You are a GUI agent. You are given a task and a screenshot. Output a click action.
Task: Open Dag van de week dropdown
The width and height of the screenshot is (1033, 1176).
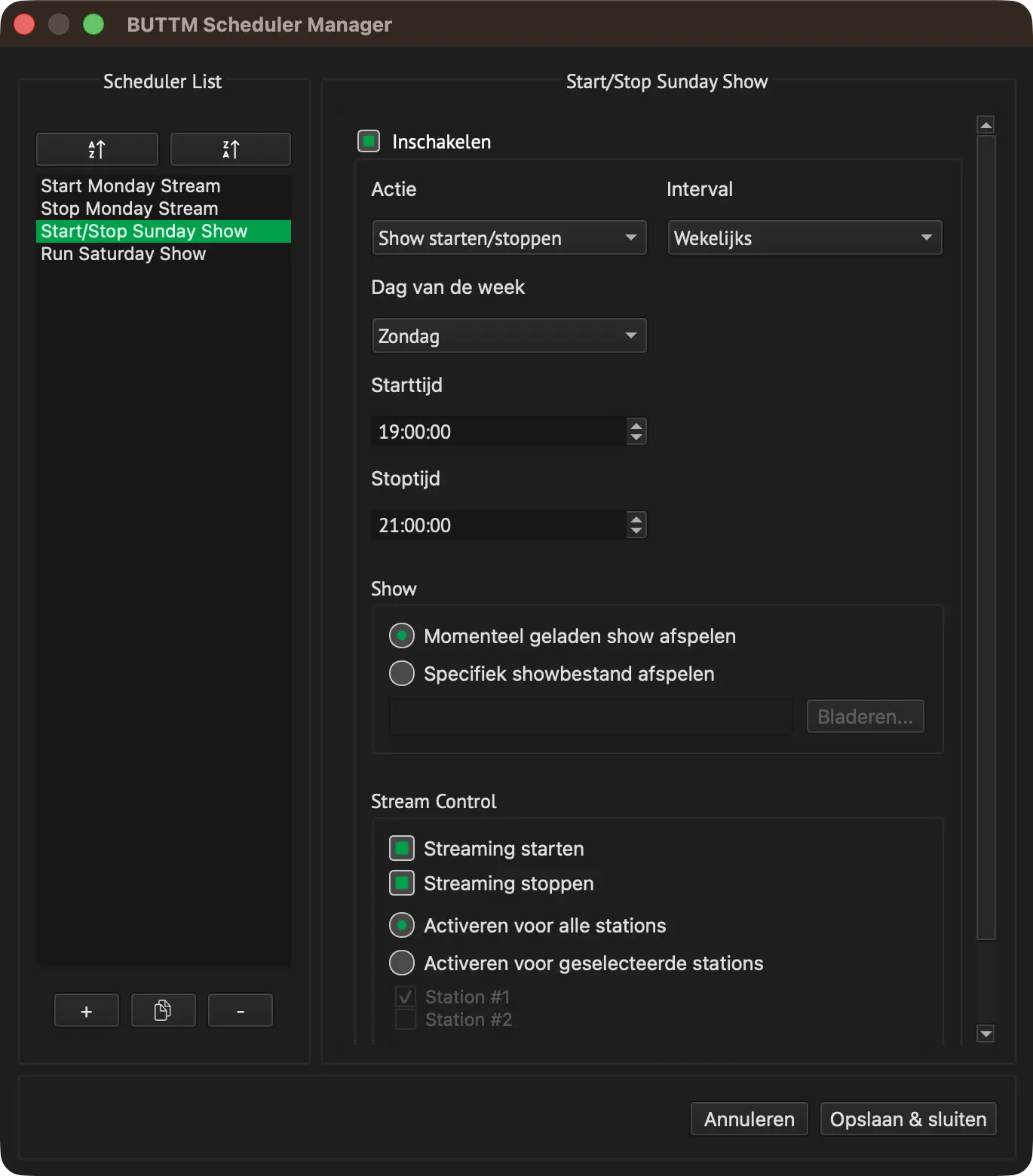(510, 336)
